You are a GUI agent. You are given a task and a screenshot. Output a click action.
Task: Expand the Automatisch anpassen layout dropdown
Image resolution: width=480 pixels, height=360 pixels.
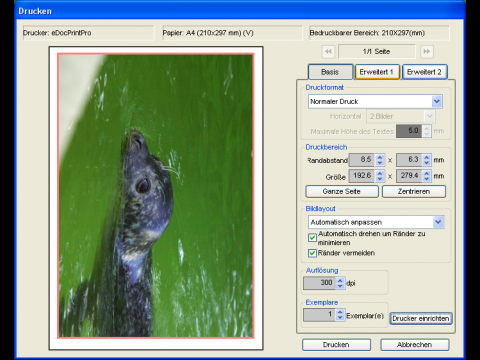coord(438,222)
